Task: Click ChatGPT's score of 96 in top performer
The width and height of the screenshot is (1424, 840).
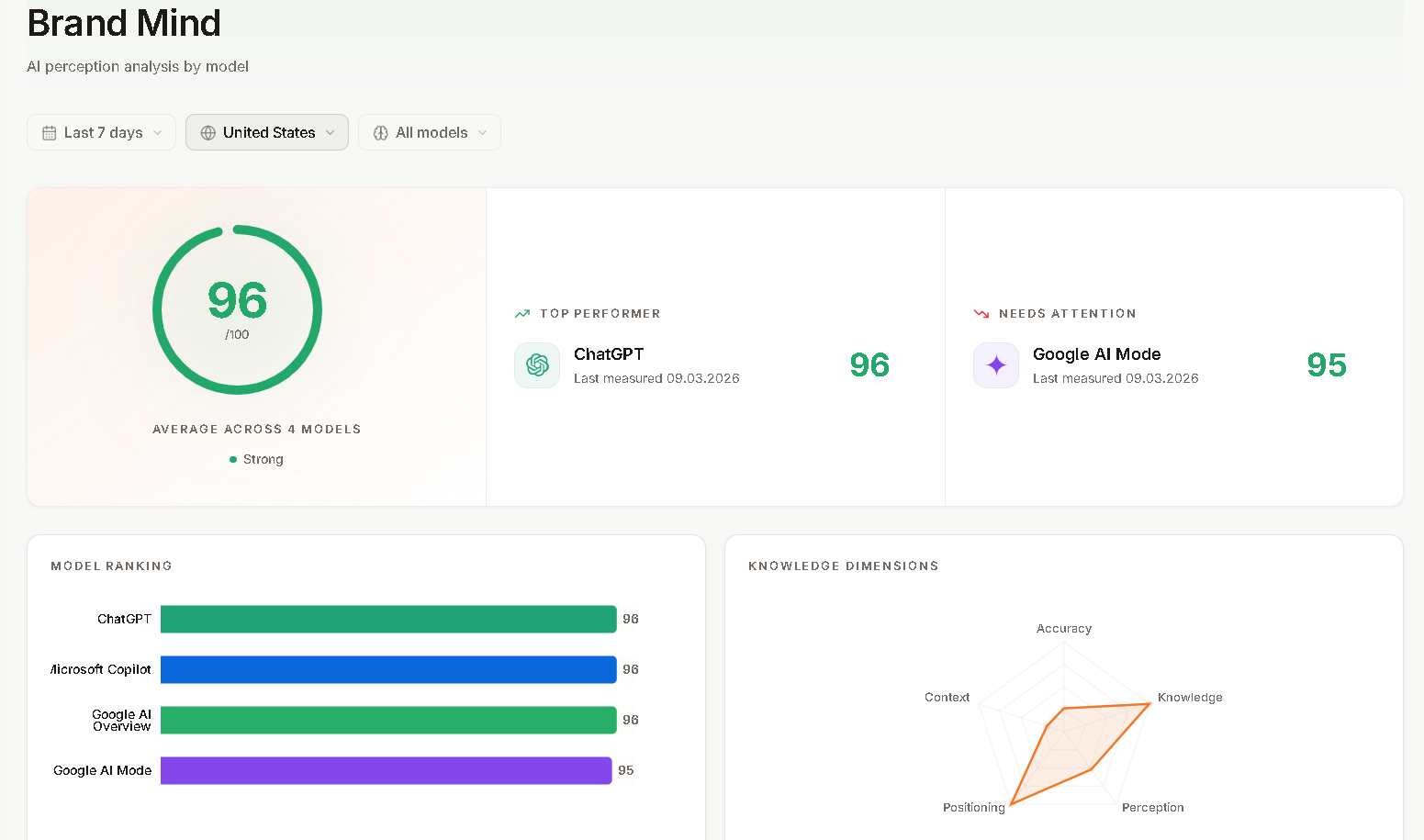Action: click(869, 365)
